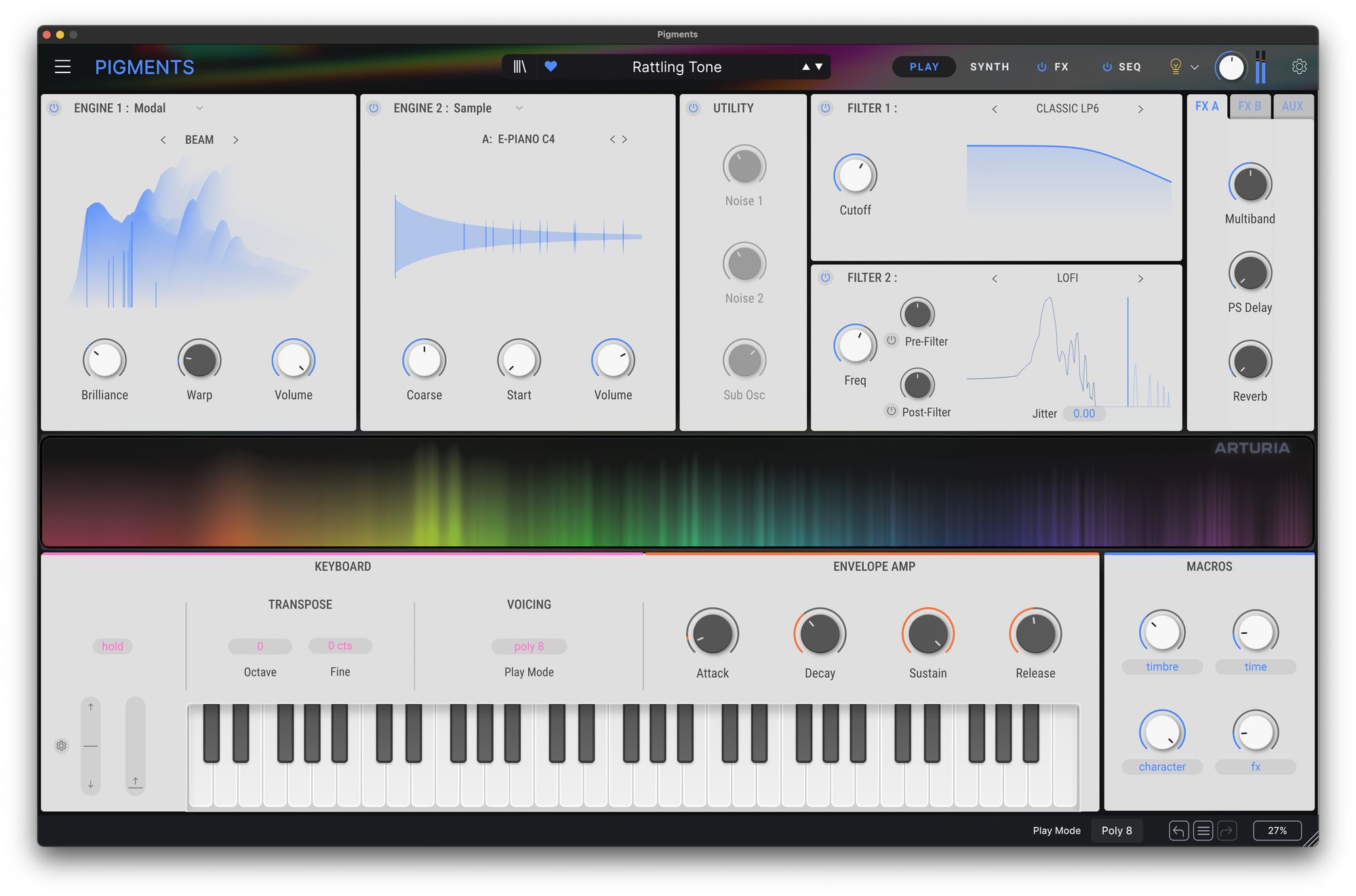Switch to the SYNTH tab
This screenshot has height=896, width=1356.
pyautogui.click(x=989, y=66)
